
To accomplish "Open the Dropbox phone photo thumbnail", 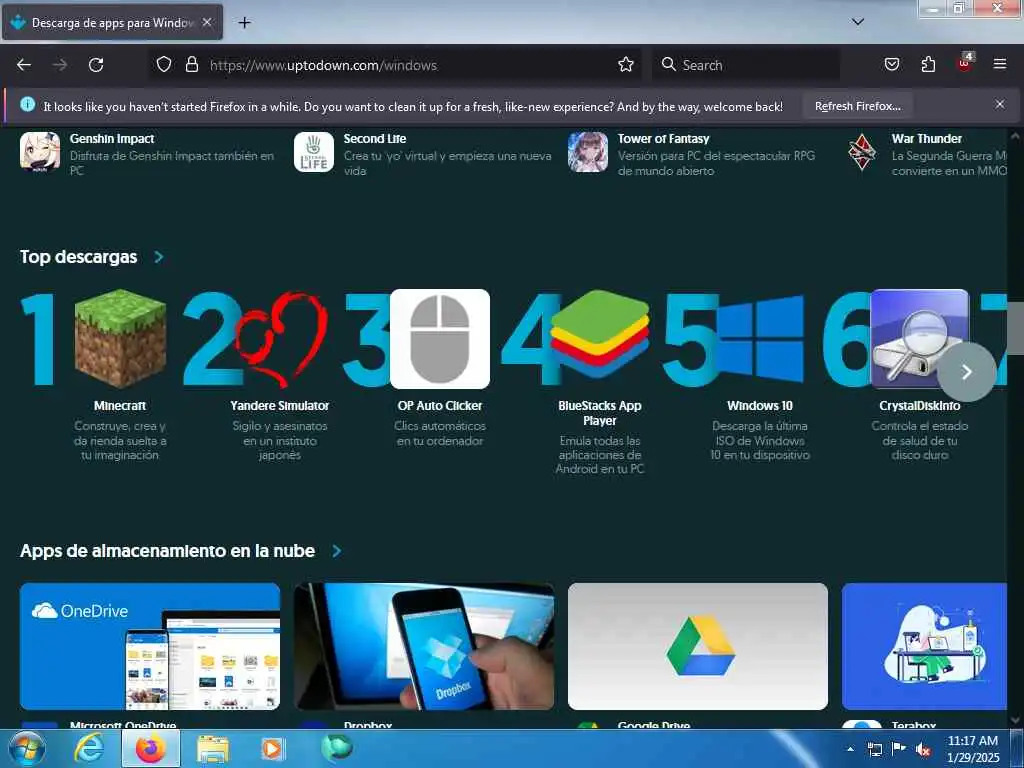I will click(x=424, y=647).
